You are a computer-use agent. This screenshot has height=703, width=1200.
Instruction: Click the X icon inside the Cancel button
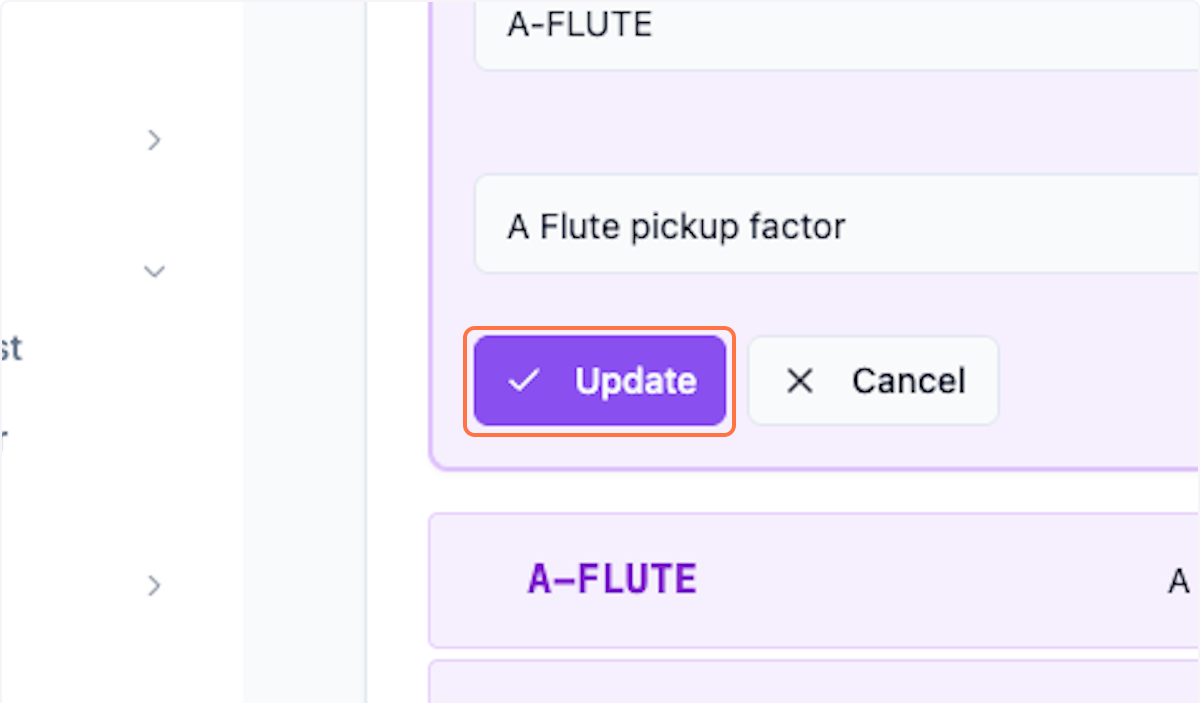click(x=799, y=380)
